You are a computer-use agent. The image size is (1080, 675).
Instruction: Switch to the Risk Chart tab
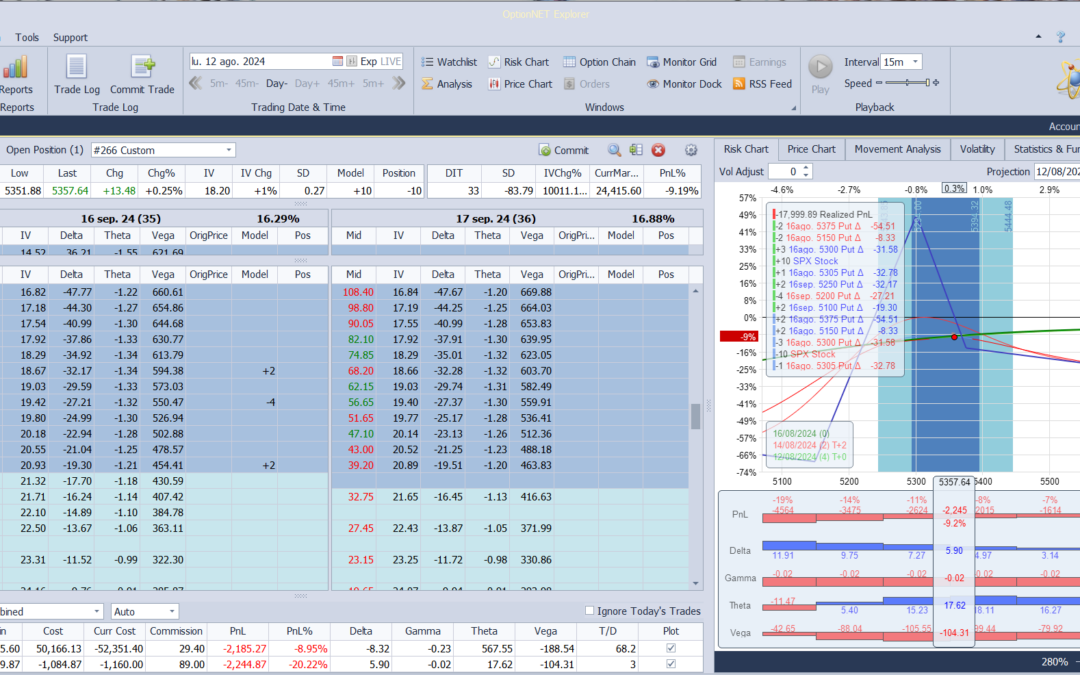pos(746,149)
